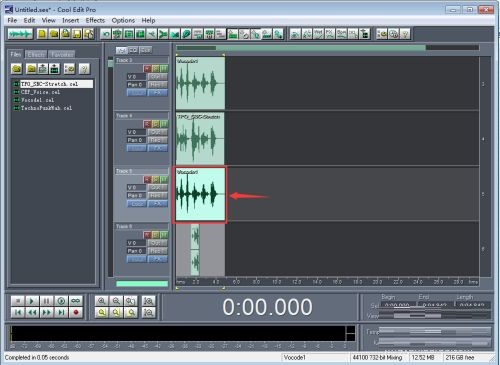Click the Undo toolbar icon
Screen dimensions: 500x365
(106, 34)
